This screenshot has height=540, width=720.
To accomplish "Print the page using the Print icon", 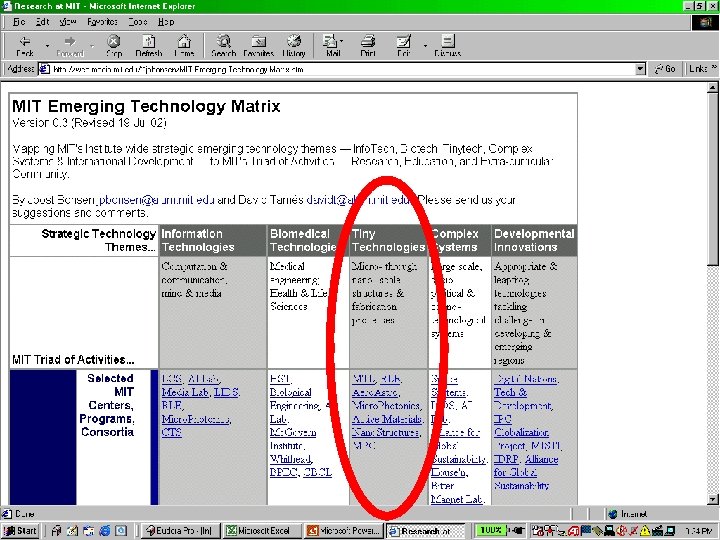I will pos(368,46).
